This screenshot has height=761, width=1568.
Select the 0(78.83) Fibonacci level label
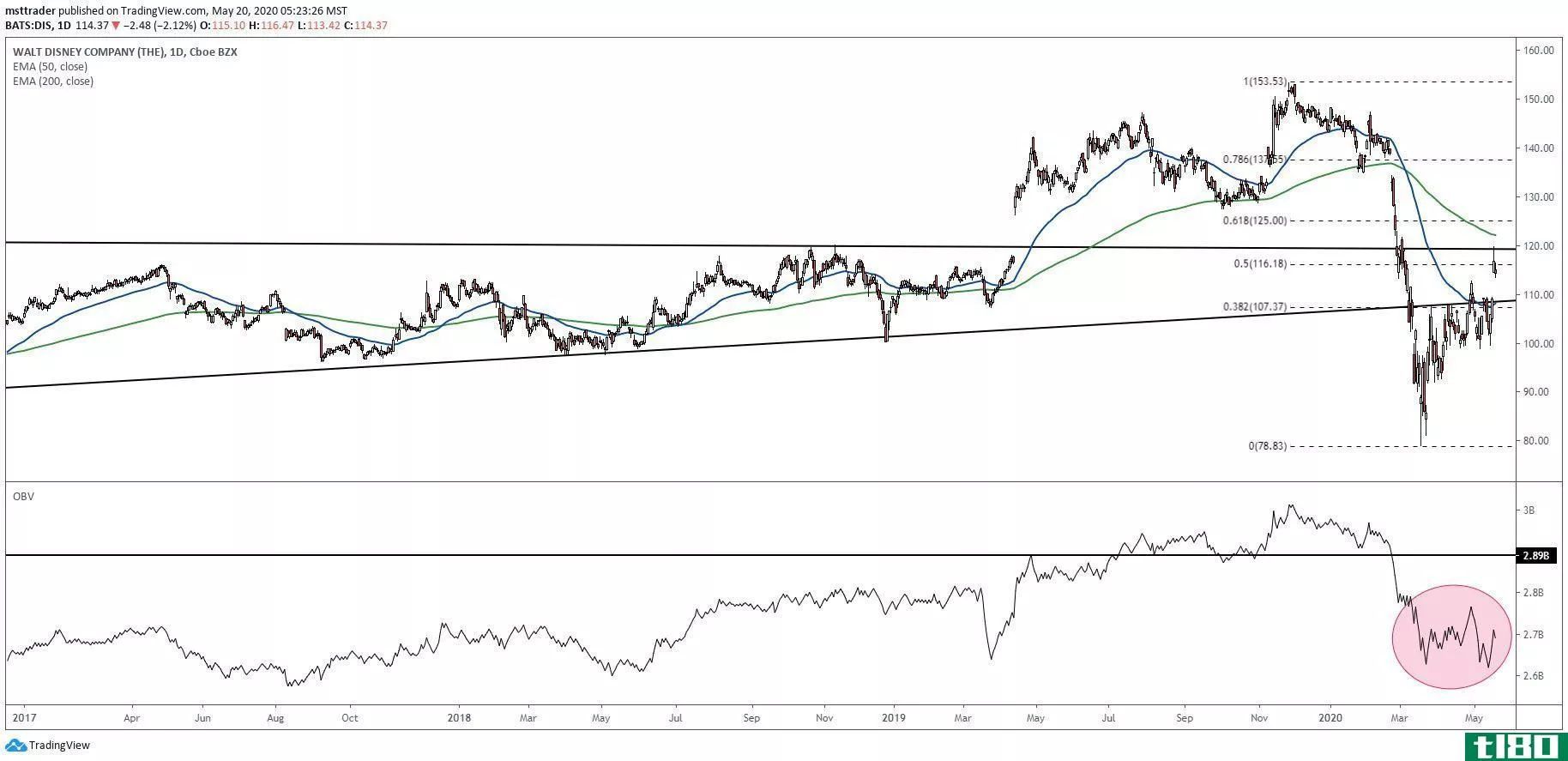1267,446
